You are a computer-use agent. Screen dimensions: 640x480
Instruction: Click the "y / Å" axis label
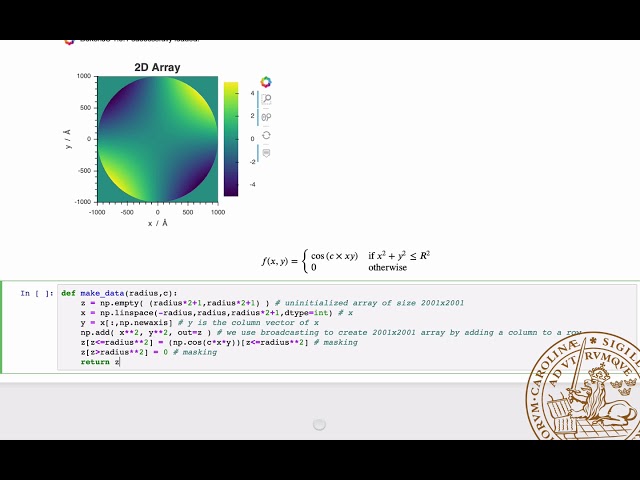[x=68, y=139]
